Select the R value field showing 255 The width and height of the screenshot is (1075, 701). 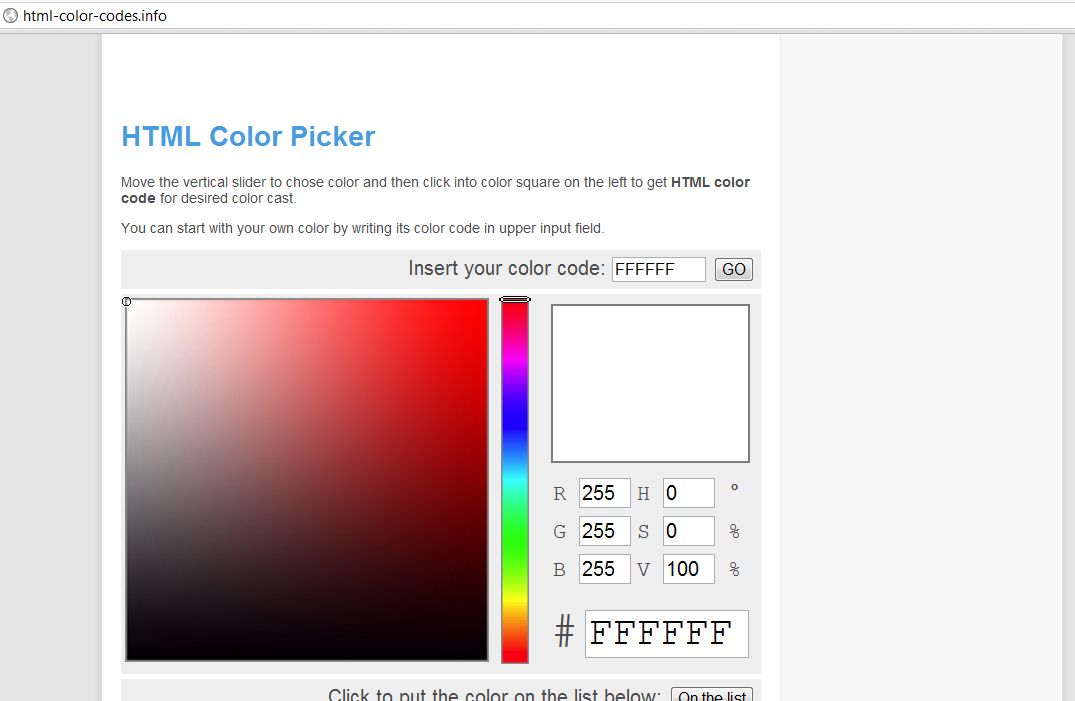tap(604, 493)
